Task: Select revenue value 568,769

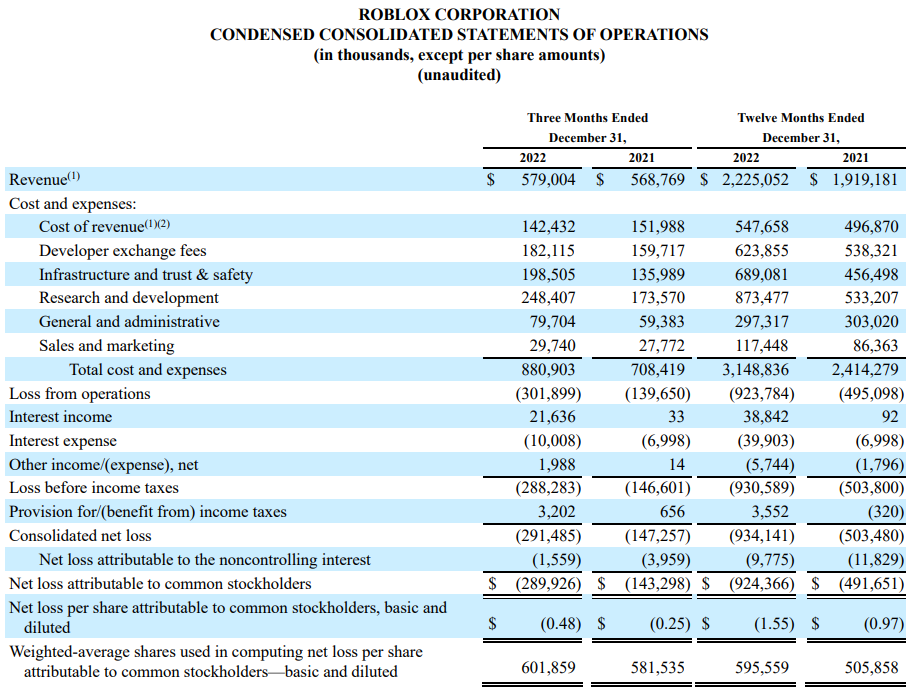Action: point(658,179)
